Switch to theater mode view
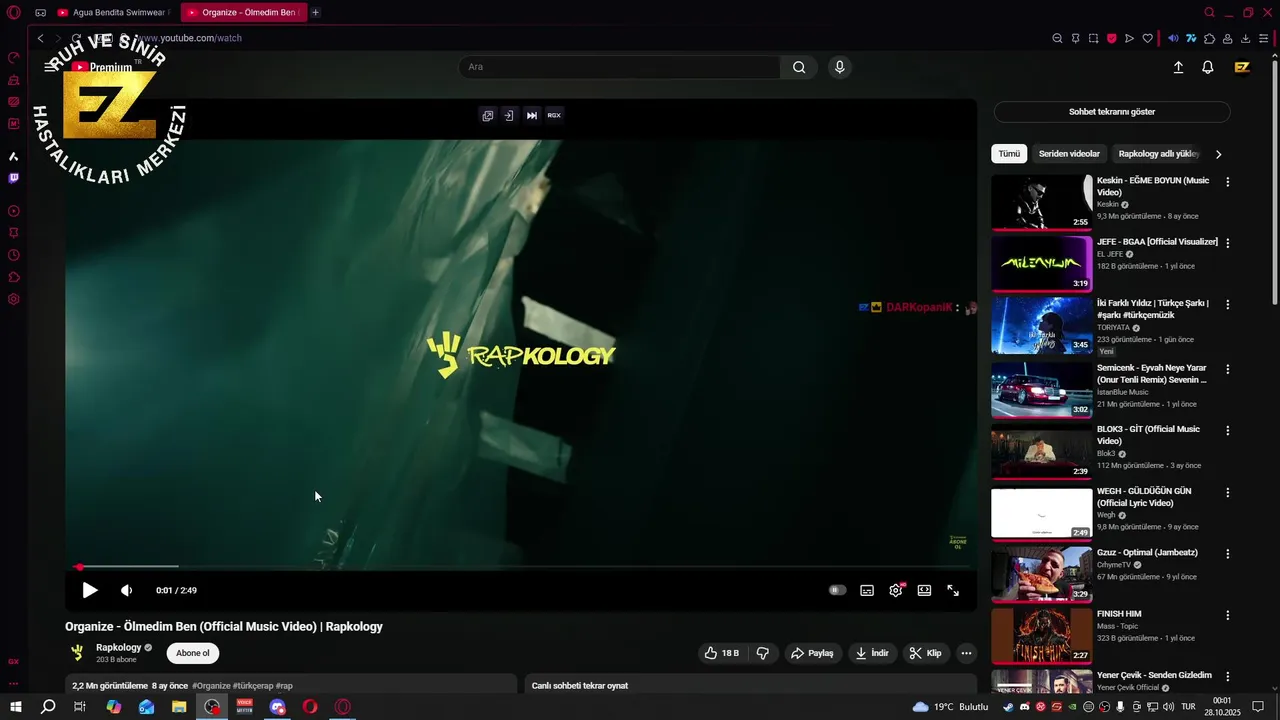1280x720 pixels. click(925, 590)
